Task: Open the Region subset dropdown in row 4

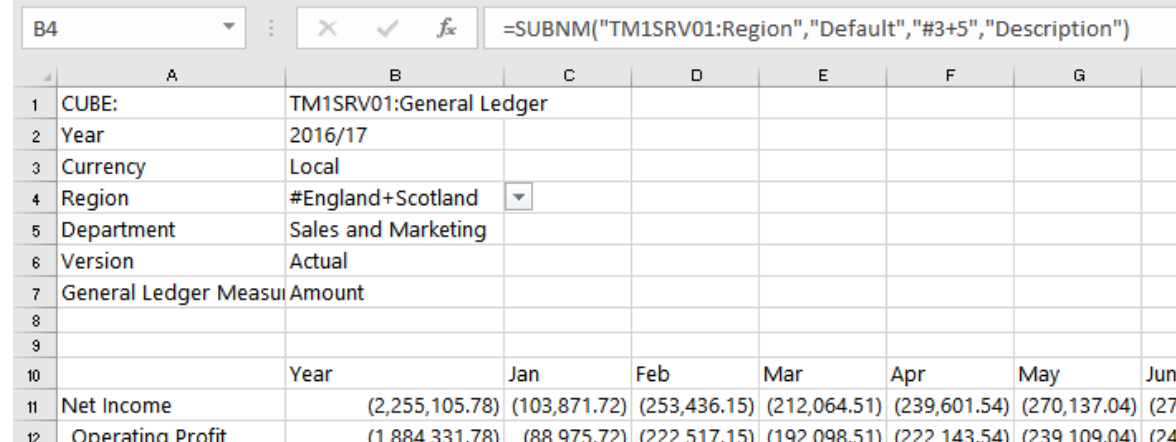Action: [519, 198]
